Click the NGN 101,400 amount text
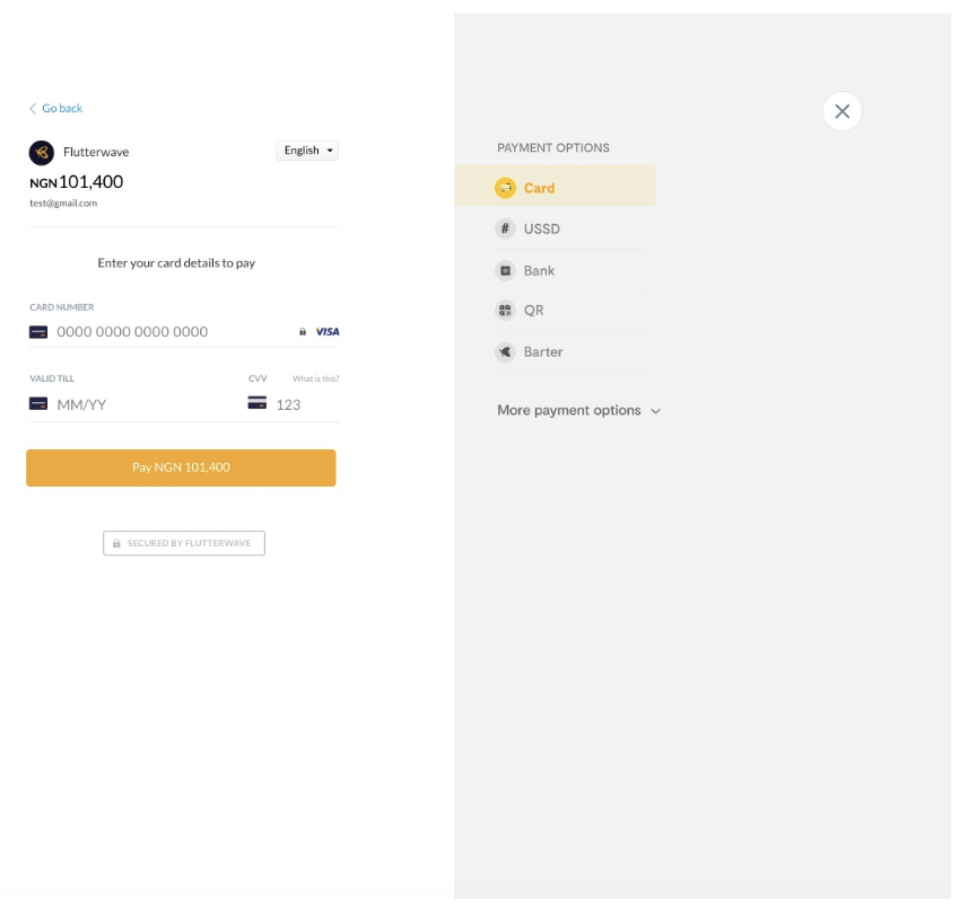This screenshot has height=917, width=963. [76, 182]
